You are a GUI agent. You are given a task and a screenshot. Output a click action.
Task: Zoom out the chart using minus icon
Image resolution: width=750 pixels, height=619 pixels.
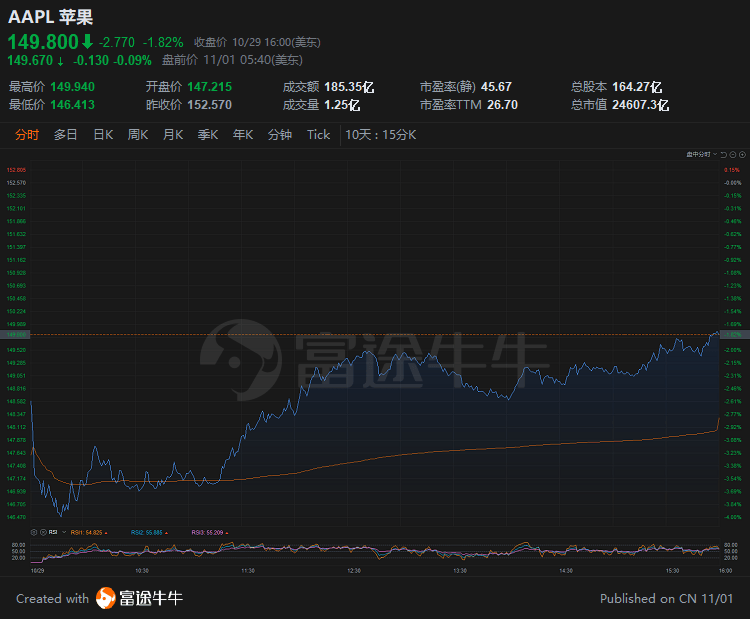733,155
